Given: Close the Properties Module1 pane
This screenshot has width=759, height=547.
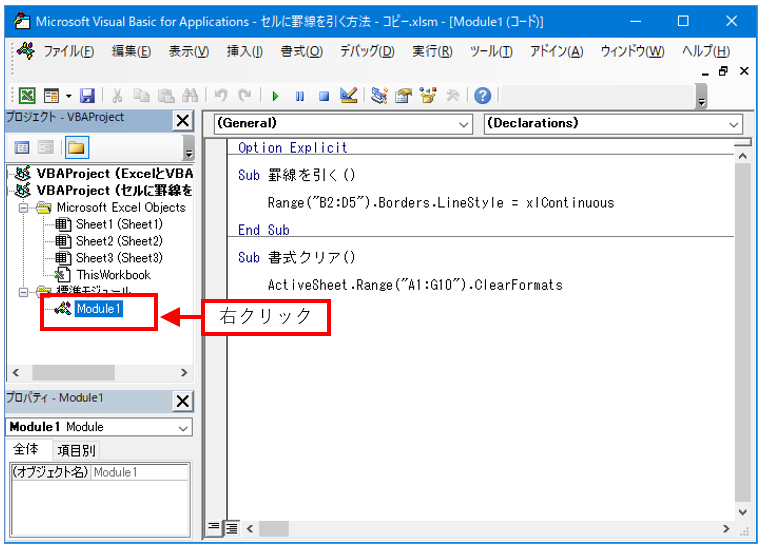Looking at the screenshot, I should tap(183, 401).
